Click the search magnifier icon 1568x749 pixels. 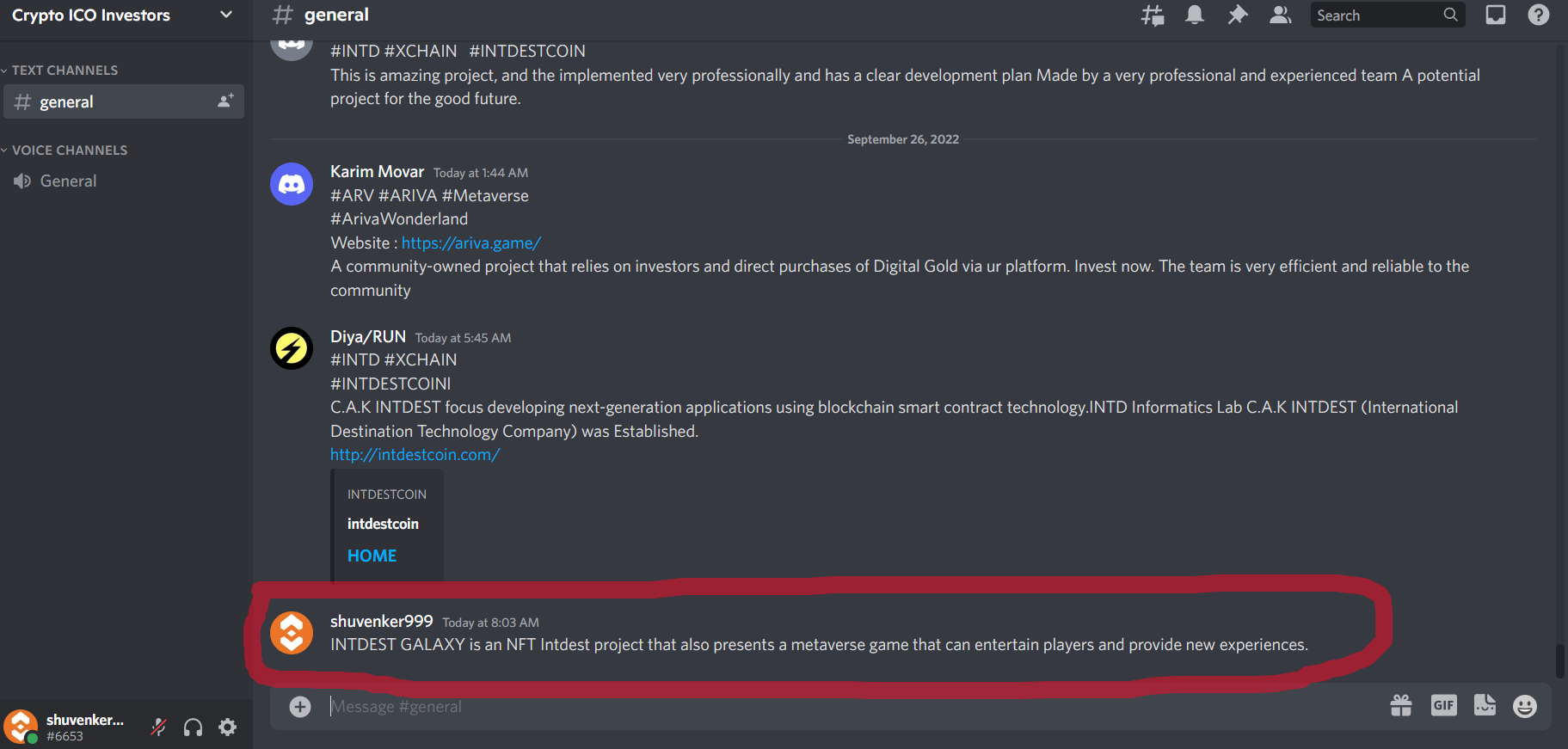tap(1450, 15)
